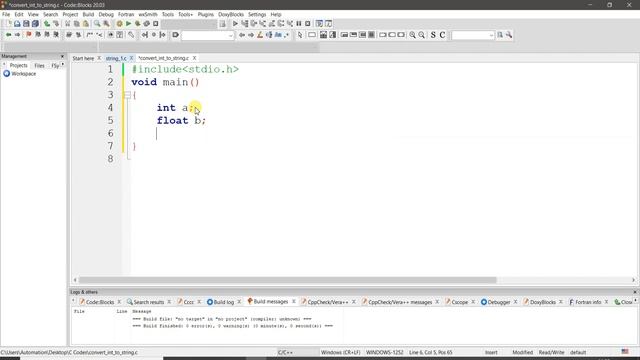640x360 pixels.
Task: Click the Paste clipboard icon
Action: point(86,24)
